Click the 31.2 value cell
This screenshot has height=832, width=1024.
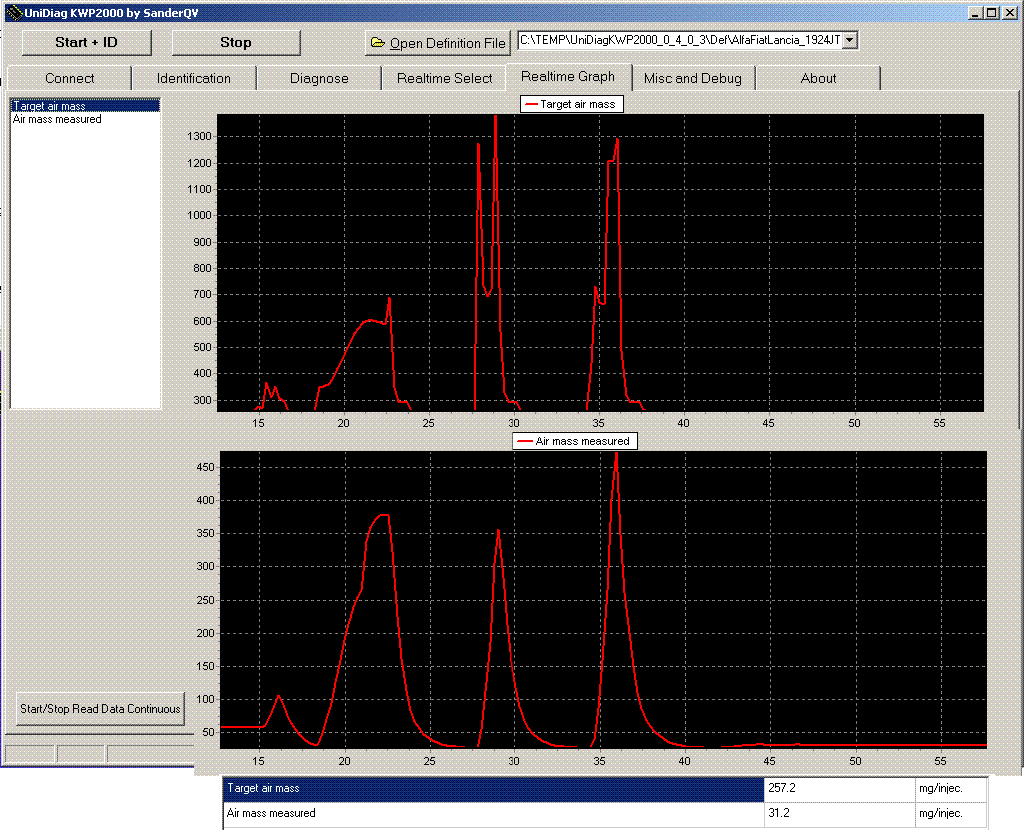(x=839, y=814)
